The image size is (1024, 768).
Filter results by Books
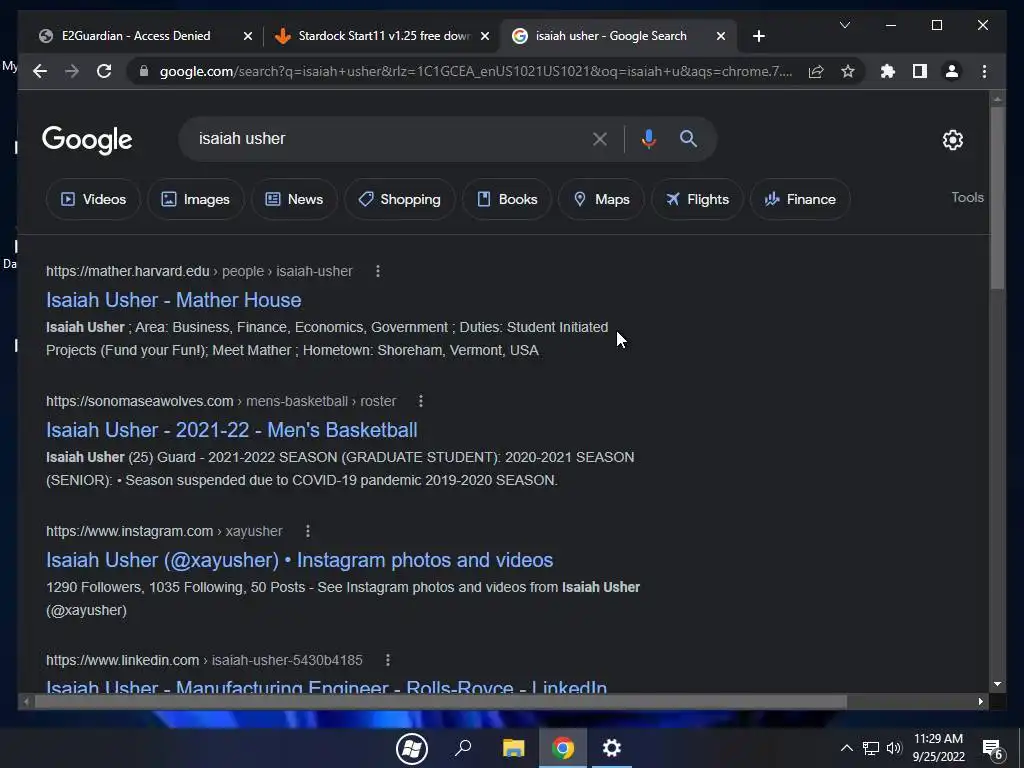click(x=507, y=199)
